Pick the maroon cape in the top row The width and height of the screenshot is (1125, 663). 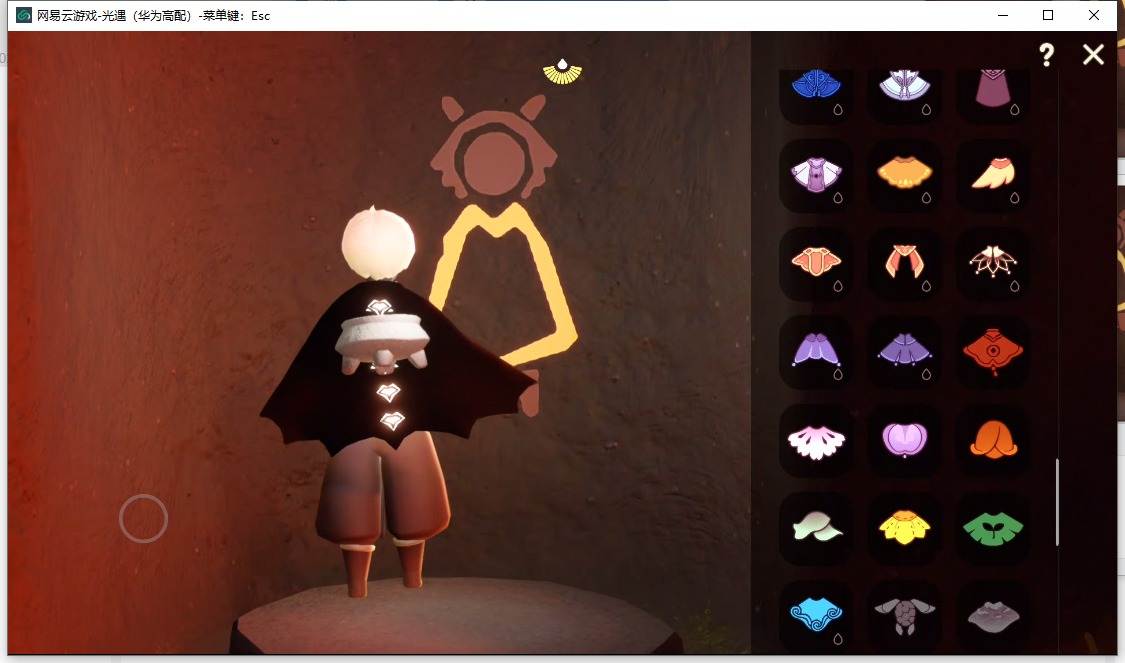(993, 90)
